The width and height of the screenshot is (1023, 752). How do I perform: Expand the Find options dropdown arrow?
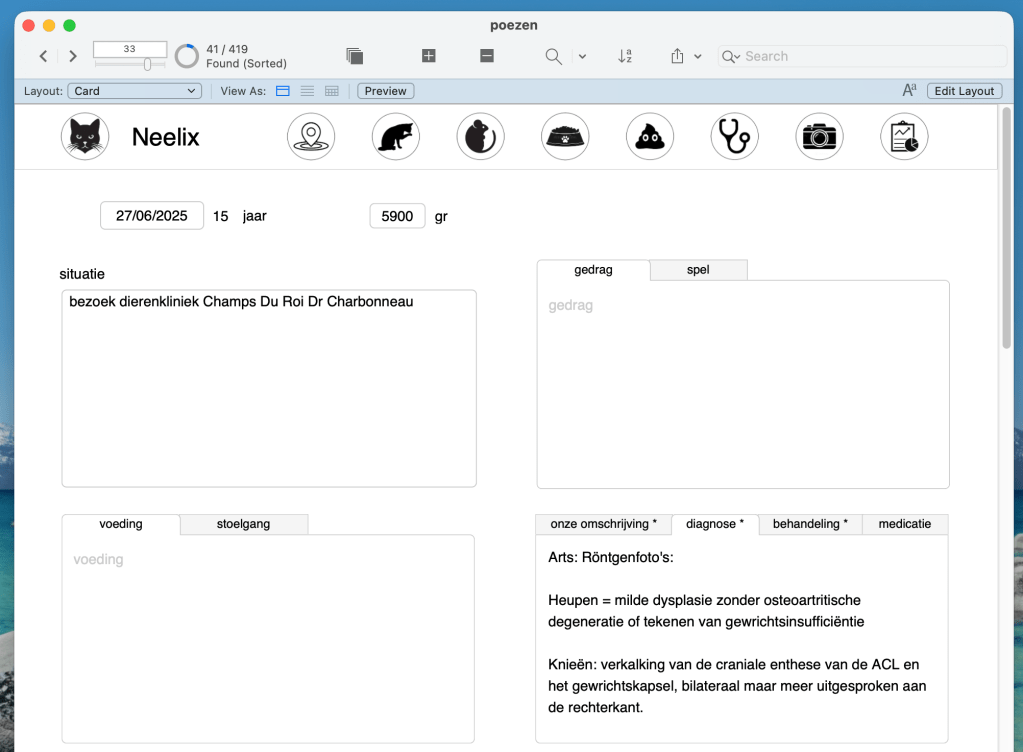[x=583, y=57]
